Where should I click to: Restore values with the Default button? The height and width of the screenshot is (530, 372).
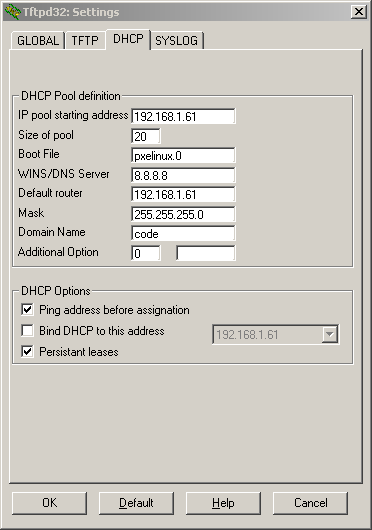(x=137, y=503)
